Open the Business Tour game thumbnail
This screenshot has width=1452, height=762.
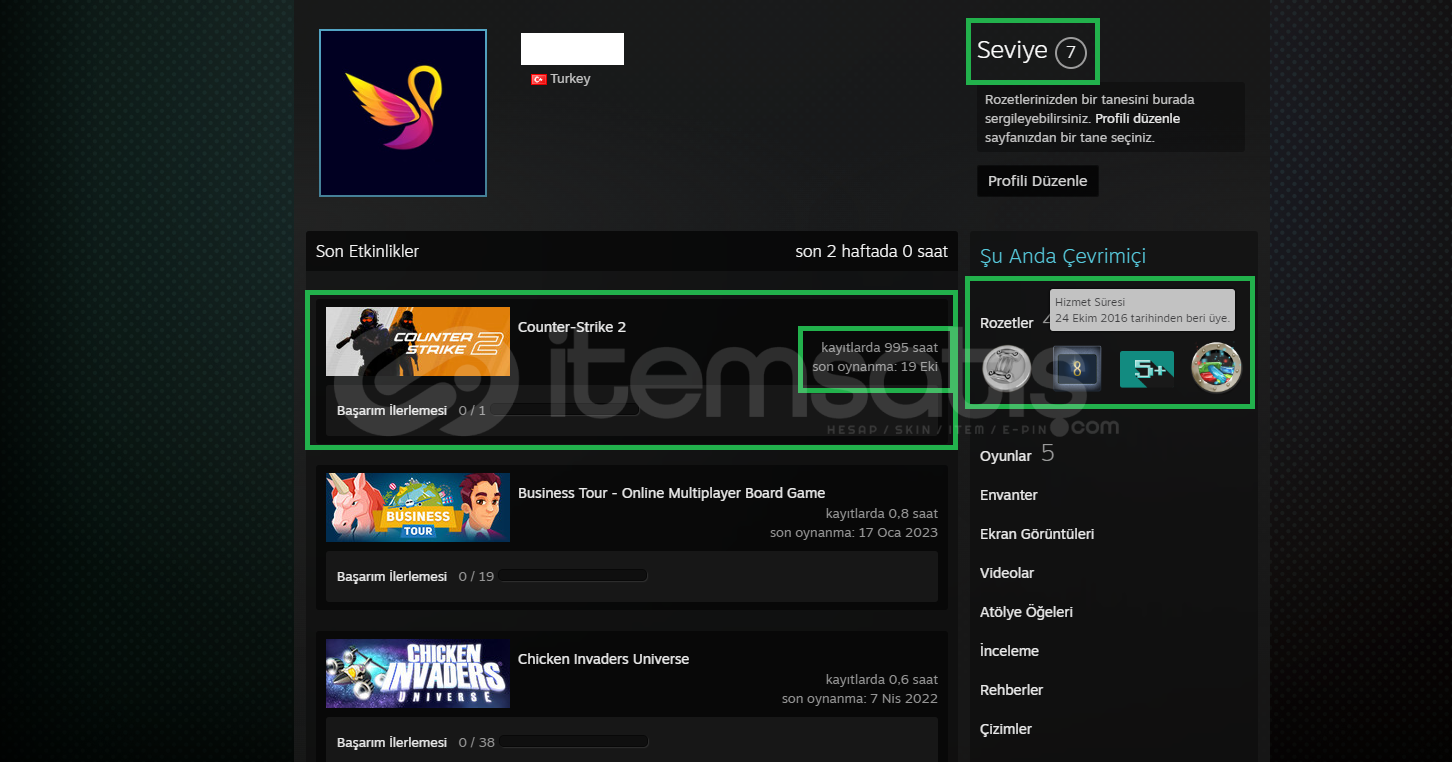tap(418, 507)
